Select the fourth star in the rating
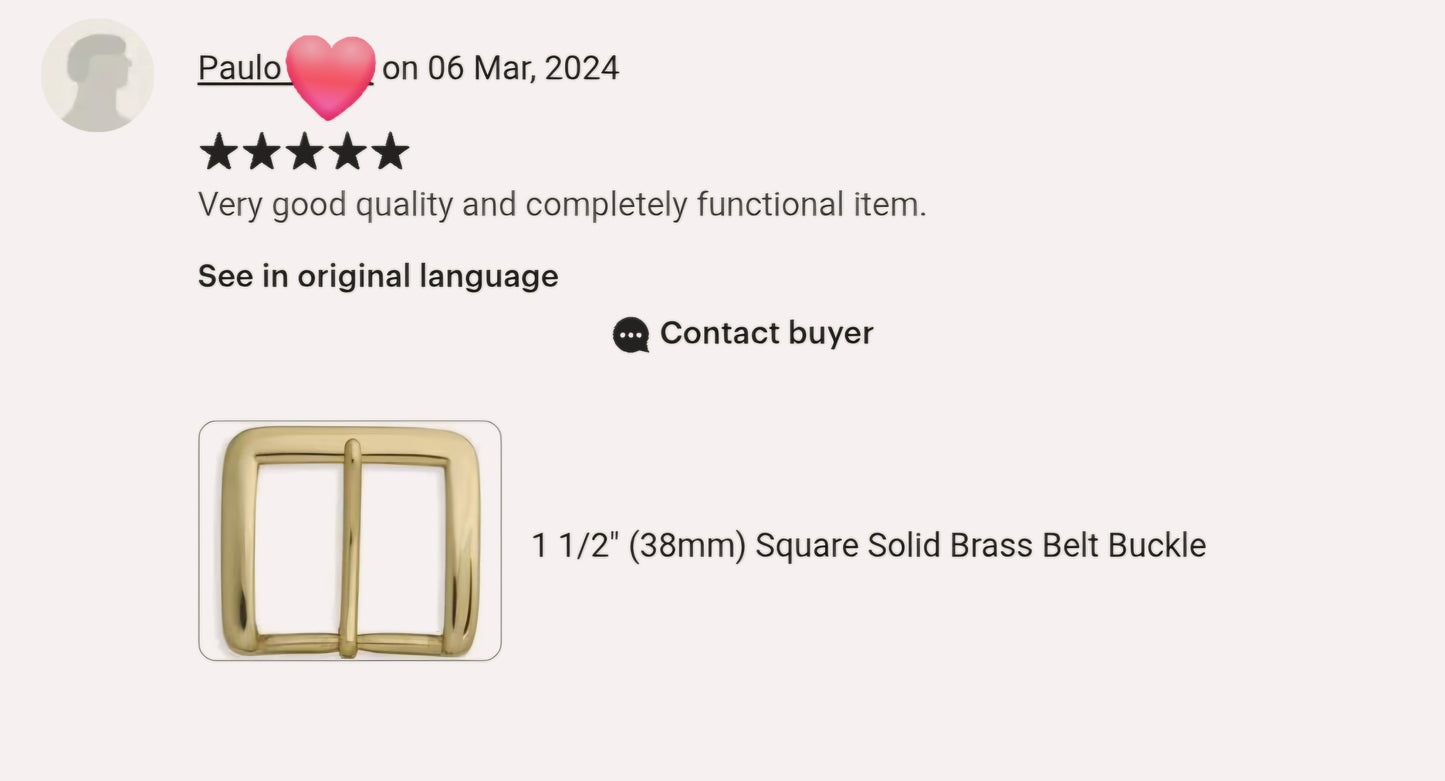This screenshot has width=1445, height=781. (x=347, y=151)
